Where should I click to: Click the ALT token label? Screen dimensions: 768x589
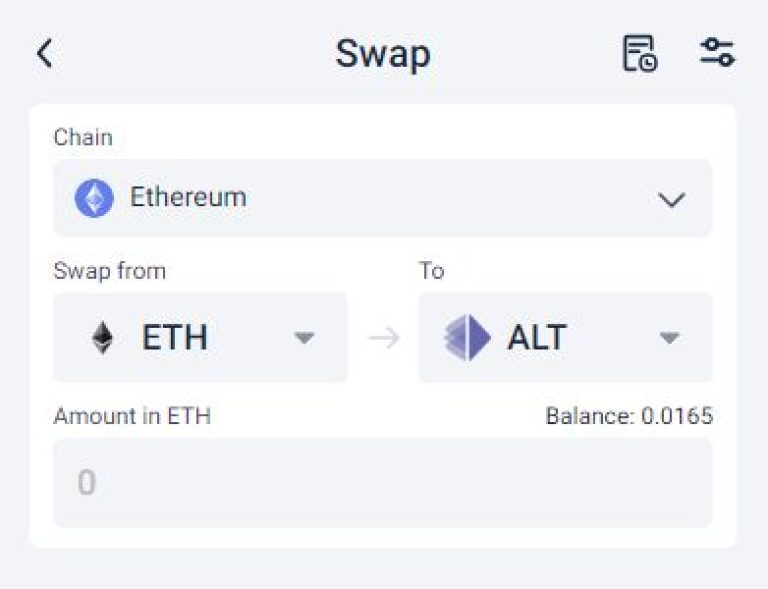537,337
